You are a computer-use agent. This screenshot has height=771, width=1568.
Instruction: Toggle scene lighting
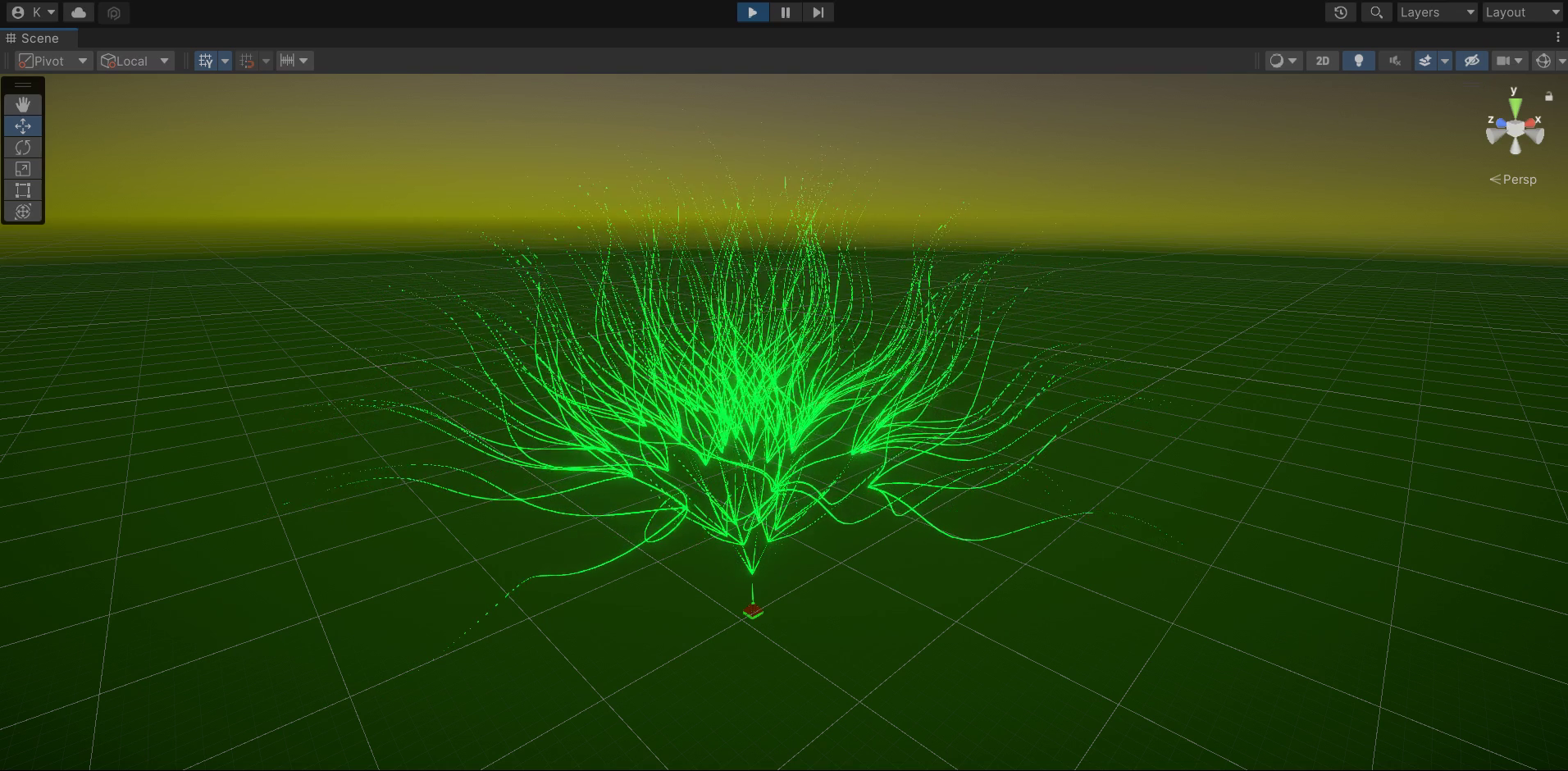click(x=1358, y=61)
